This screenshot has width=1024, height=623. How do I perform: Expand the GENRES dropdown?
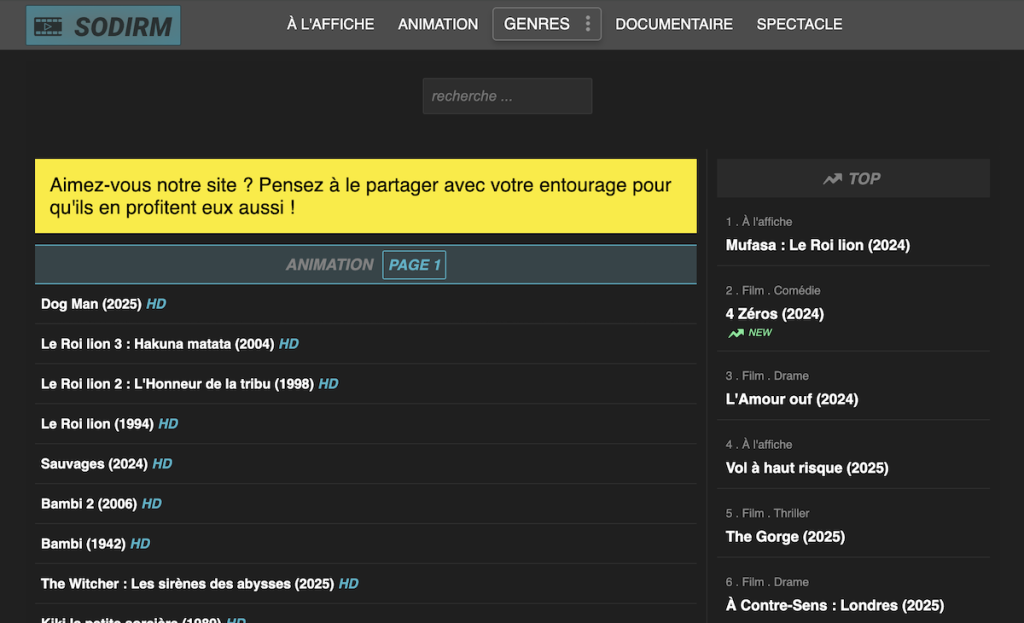537,24
